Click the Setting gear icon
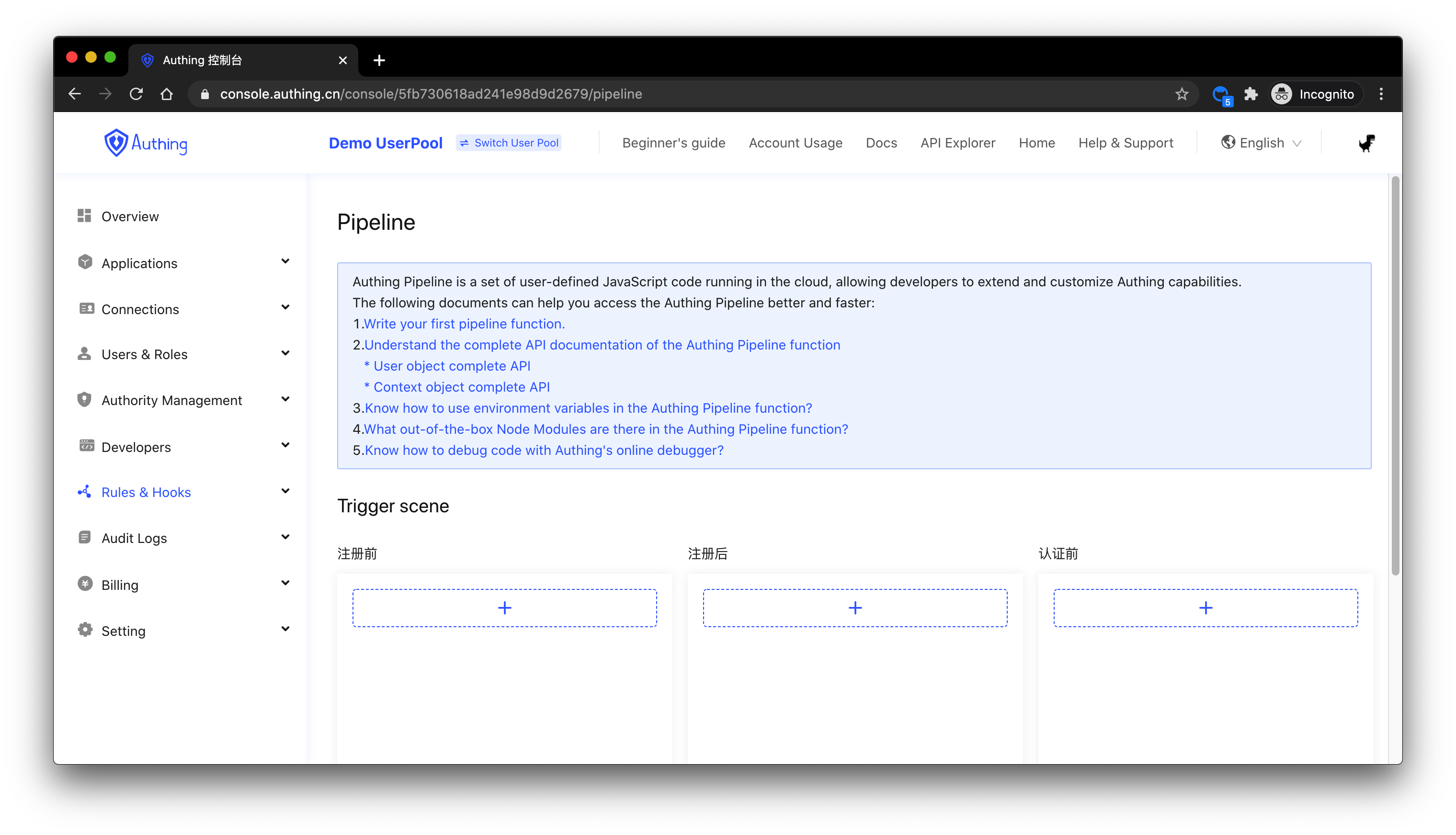Viewport: 1456px width, 835px height. click(85, 630)
